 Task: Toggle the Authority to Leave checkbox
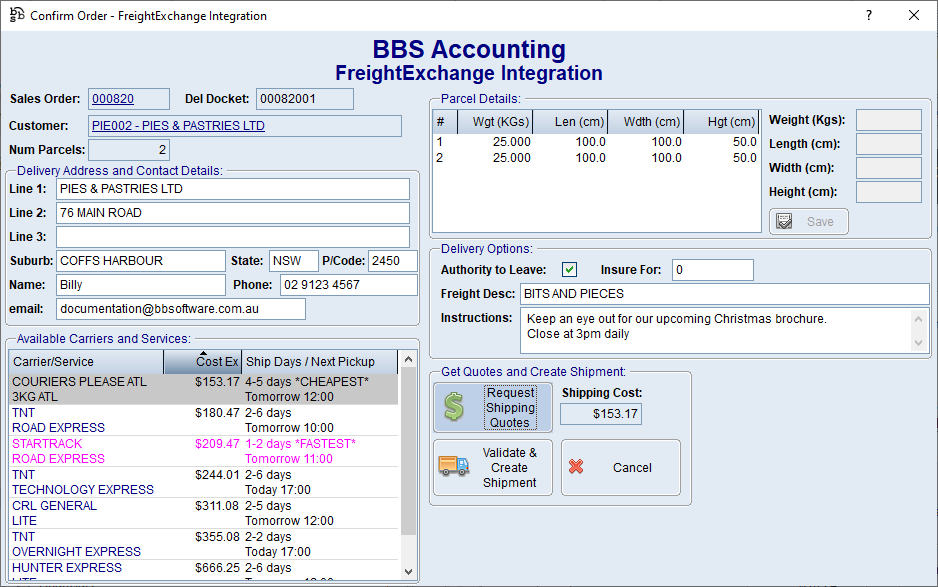569,270
